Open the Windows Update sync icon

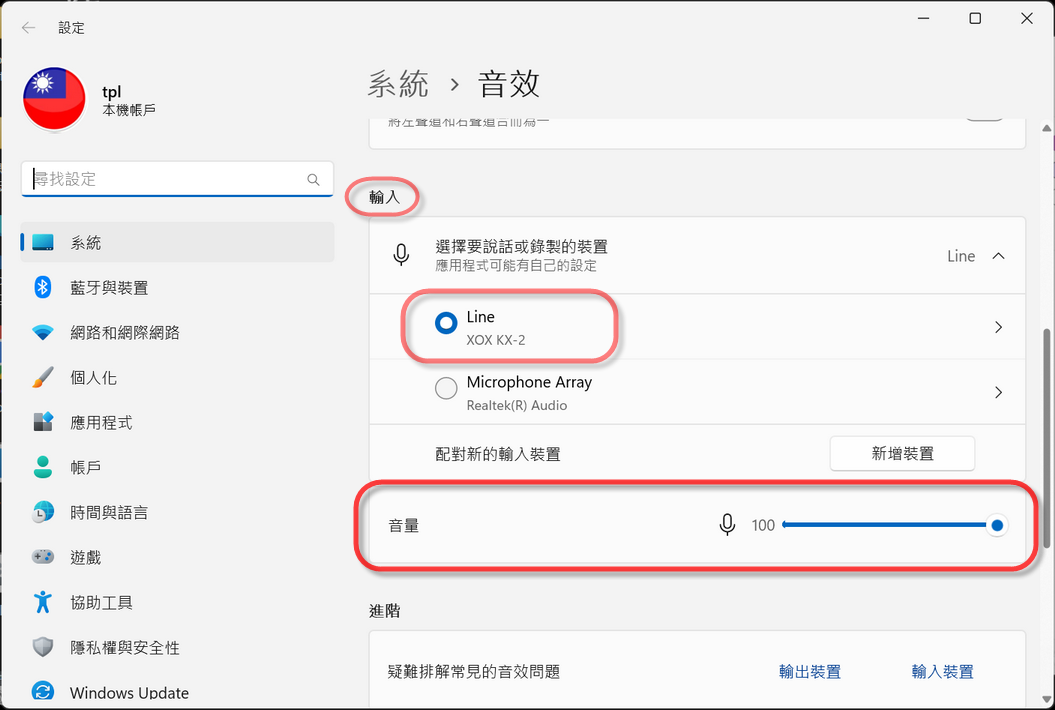[x=43, y=692]
